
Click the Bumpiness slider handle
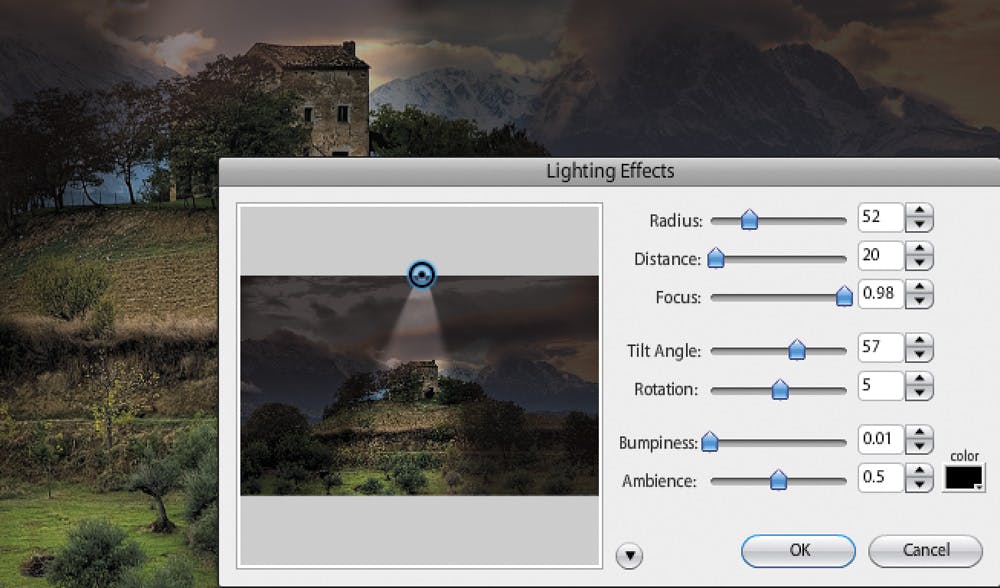(x=710, y=442)
